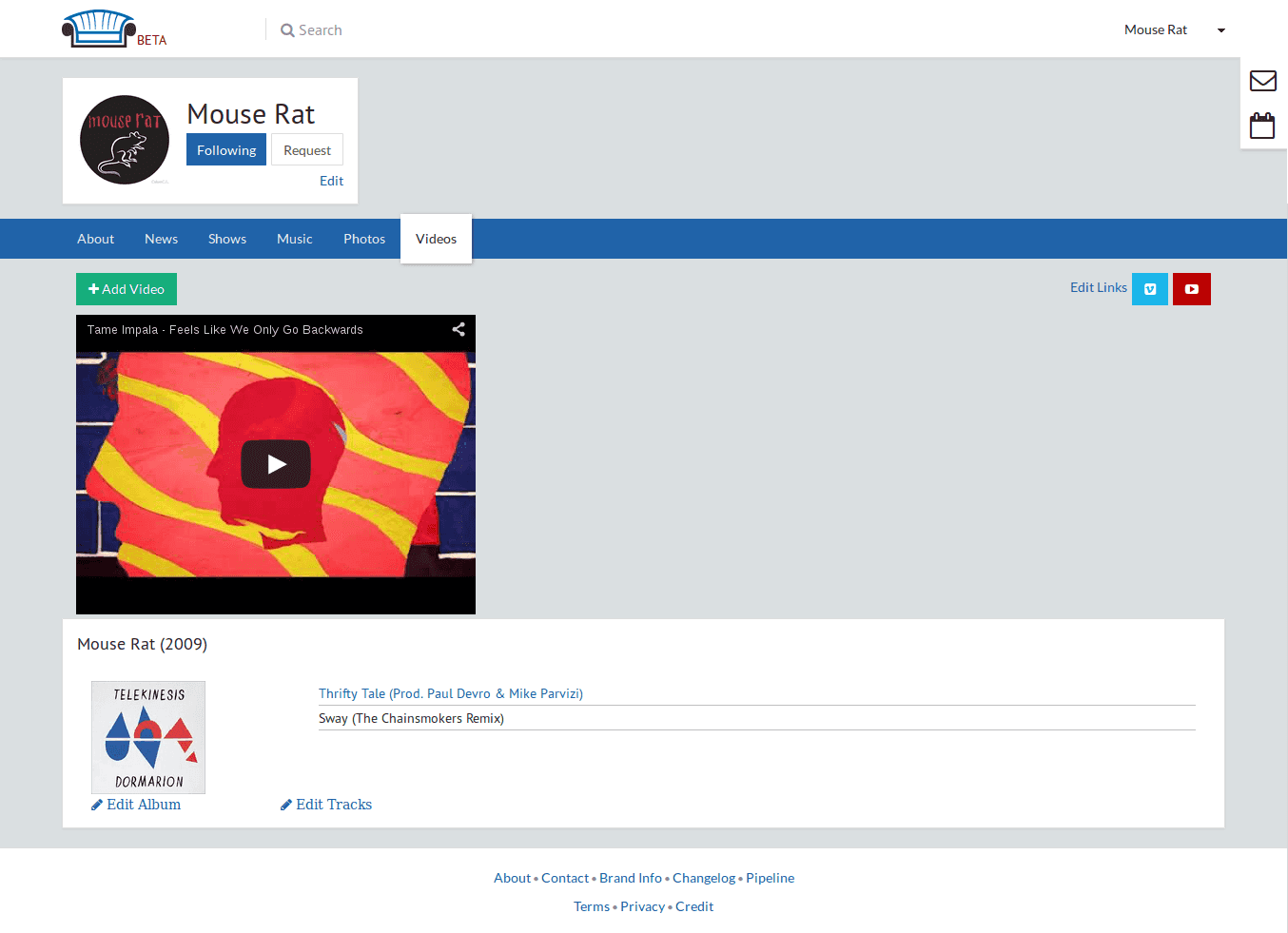The image size is (1288, 933).
Task: Play track Thrifty Tale
Action: click(x=451, y=693)
